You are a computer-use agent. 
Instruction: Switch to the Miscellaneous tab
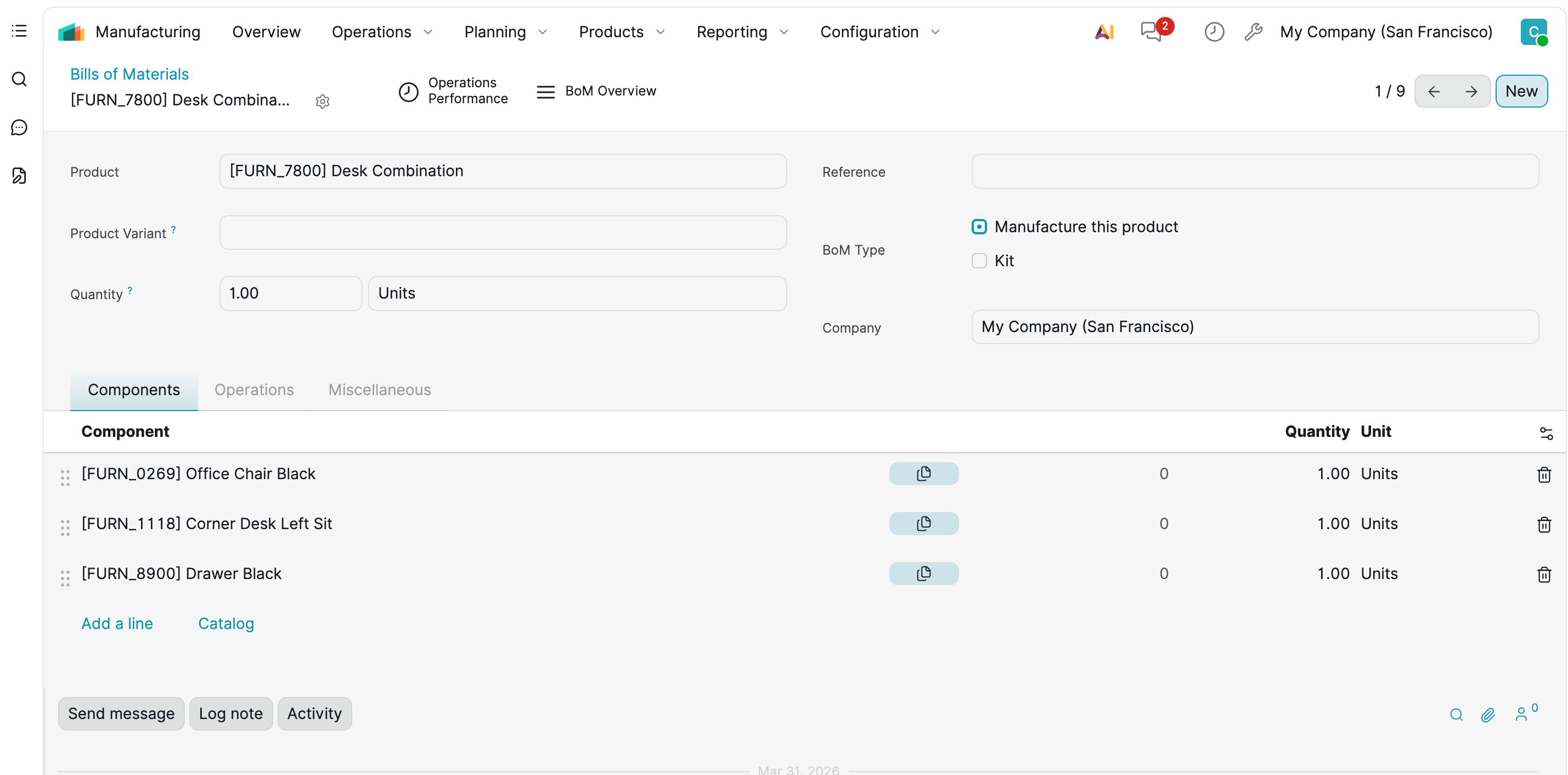pos(379,390)
